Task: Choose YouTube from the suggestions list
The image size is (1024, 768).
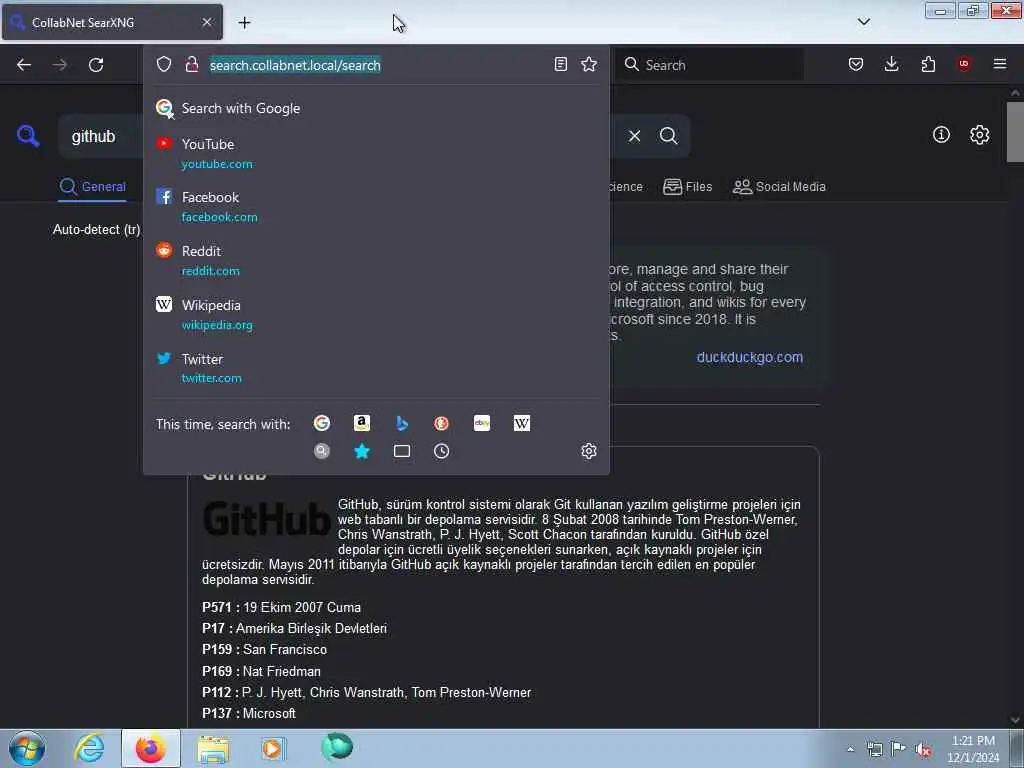Action: coord(376,153)
